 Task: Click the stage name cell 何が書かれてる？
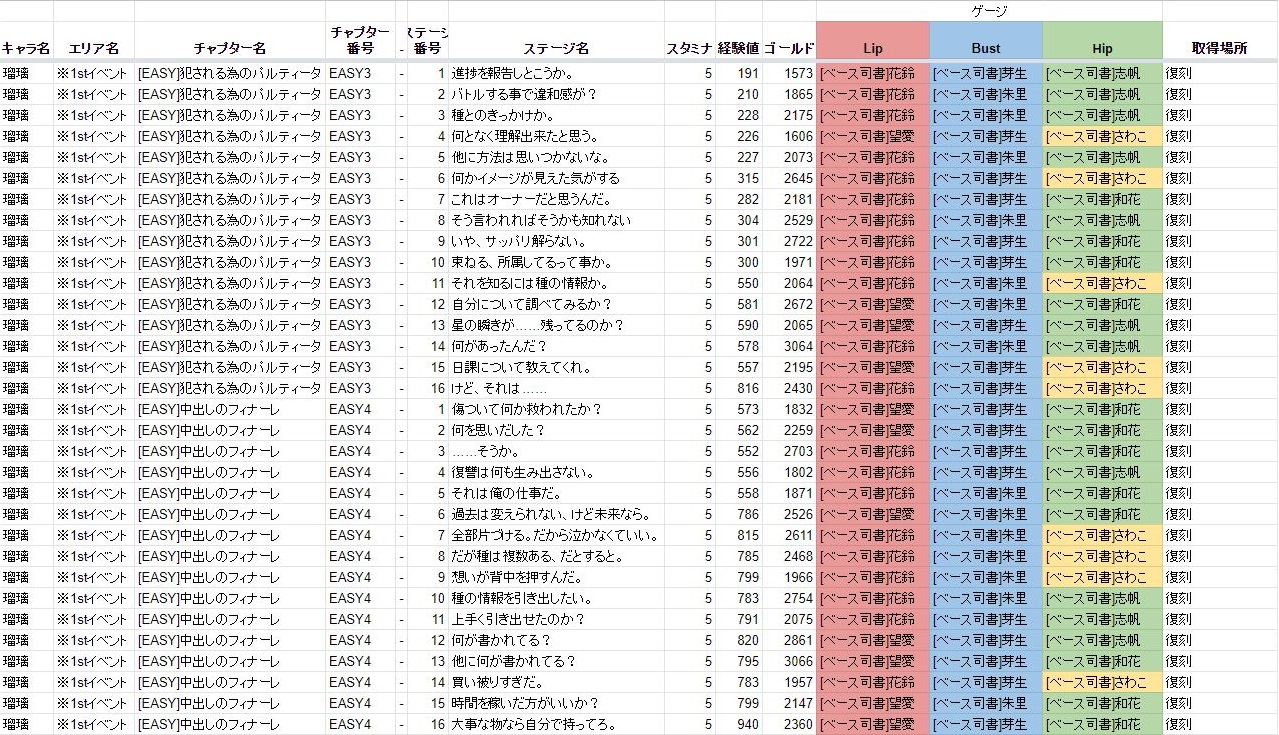[501, 640]
